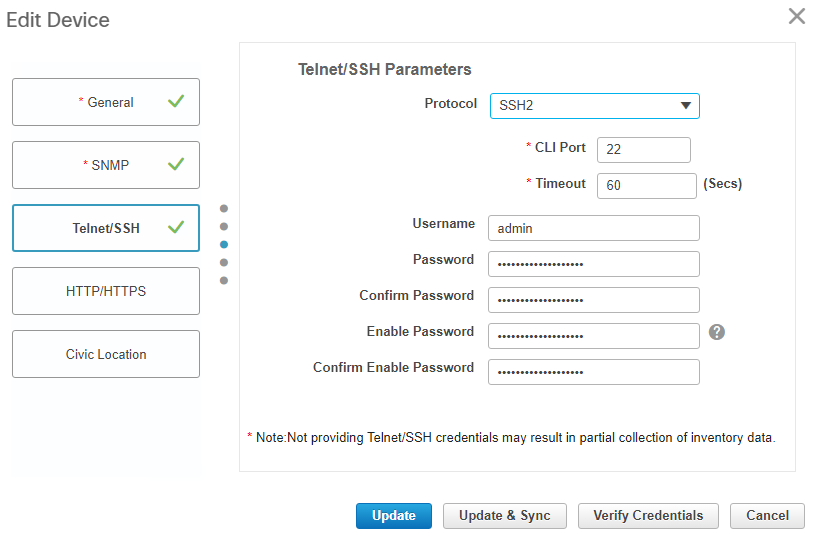
Task: Open the Protocol SSH2 dropdown
Action: tap(594, 106)
